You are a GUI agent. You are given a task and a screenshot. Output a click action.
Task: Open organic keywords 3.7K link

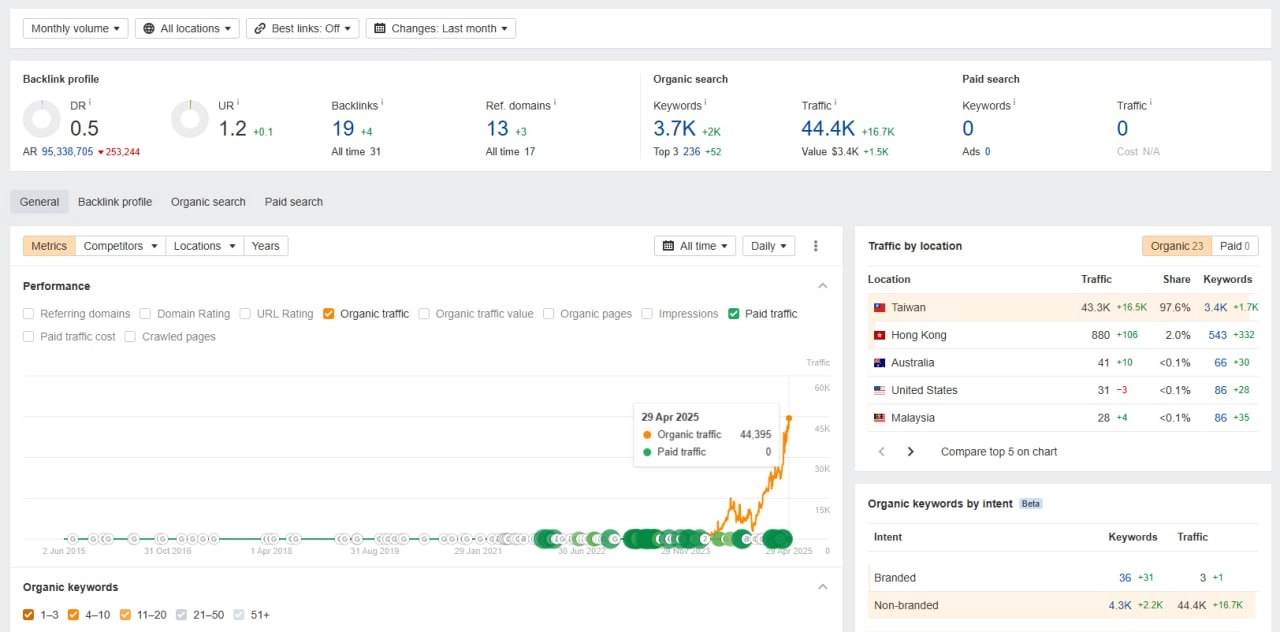point(674,128)
